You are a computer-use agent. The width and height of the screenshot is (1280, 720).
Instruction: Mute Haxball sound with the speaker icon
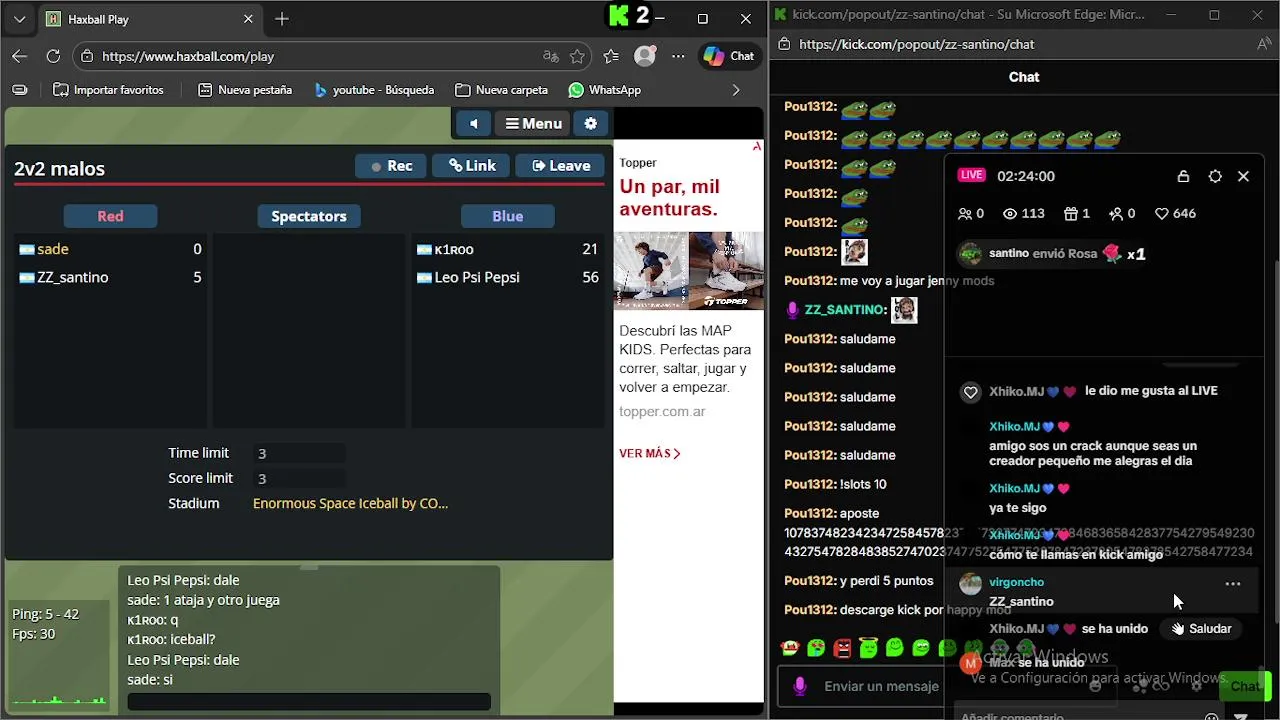474,124
